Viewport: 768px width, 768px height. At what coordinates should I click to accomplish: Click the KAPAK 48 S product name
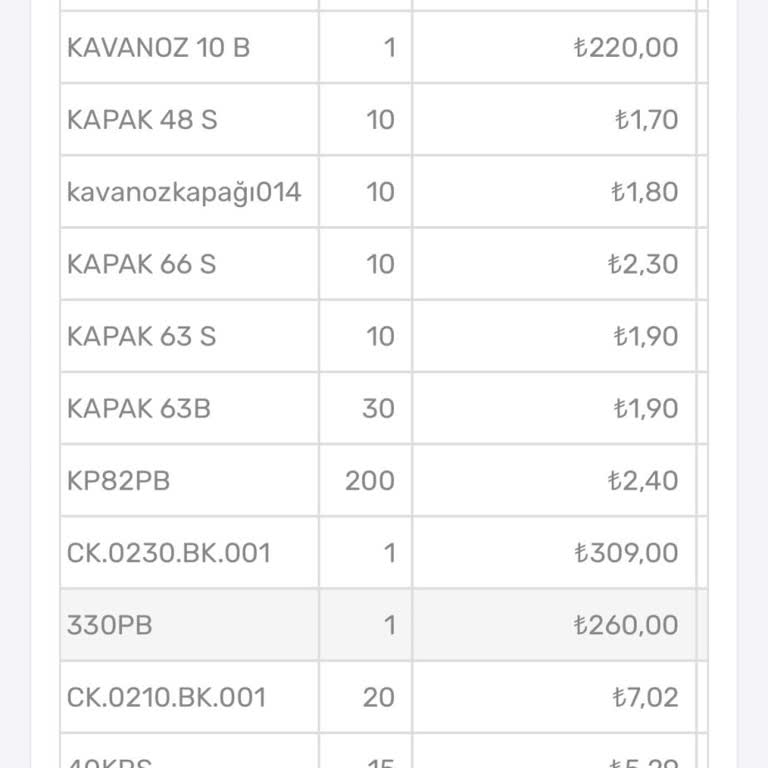[x=142, y=120]
